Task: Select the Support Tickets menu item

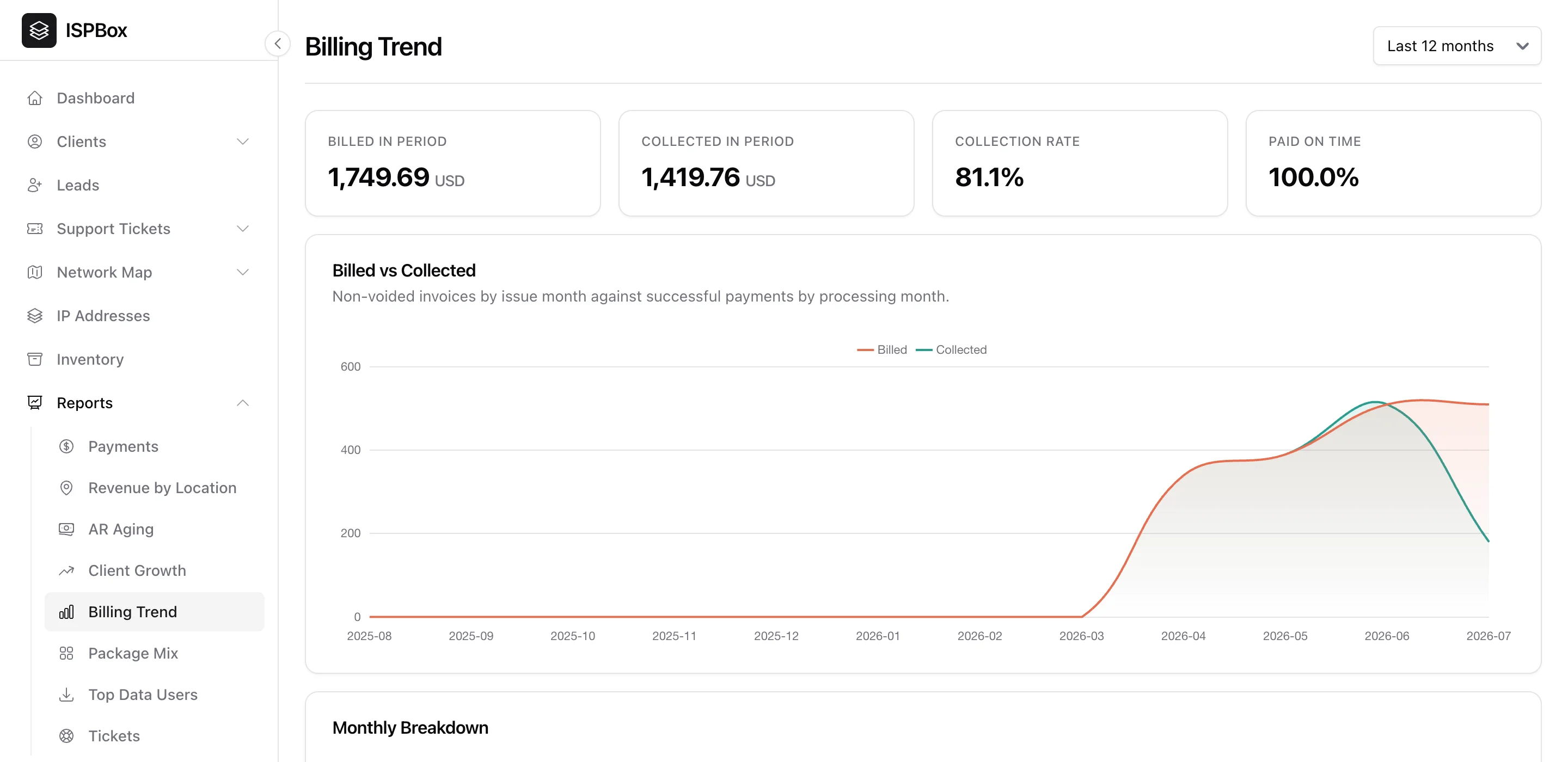Action: [139, 229]
